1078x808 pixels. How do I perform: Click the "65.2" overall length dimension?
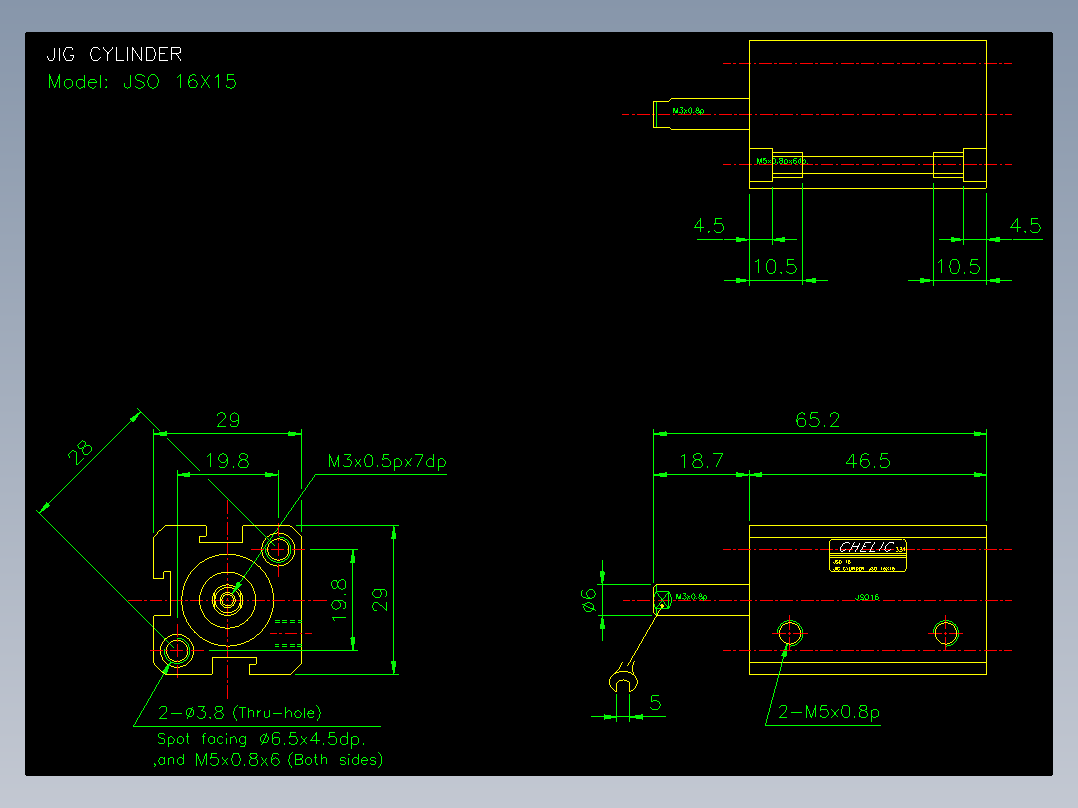pos(817,420)
